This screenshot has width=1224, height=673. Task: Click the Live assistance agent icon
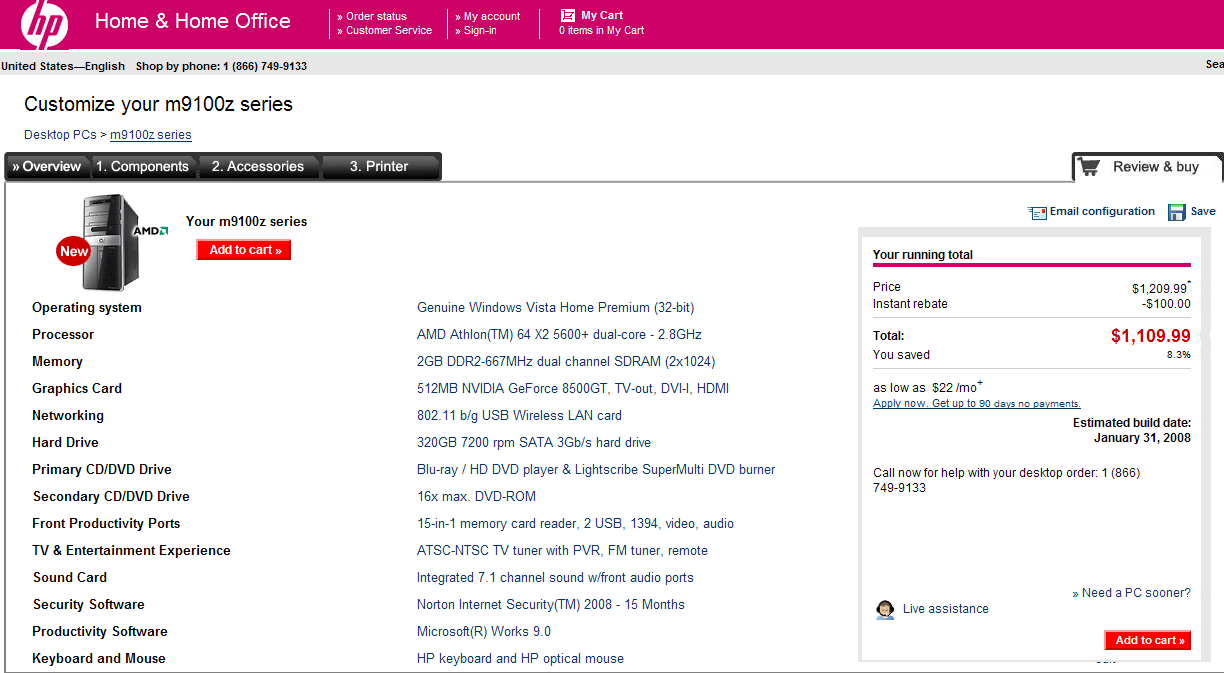tap(885, 609)
